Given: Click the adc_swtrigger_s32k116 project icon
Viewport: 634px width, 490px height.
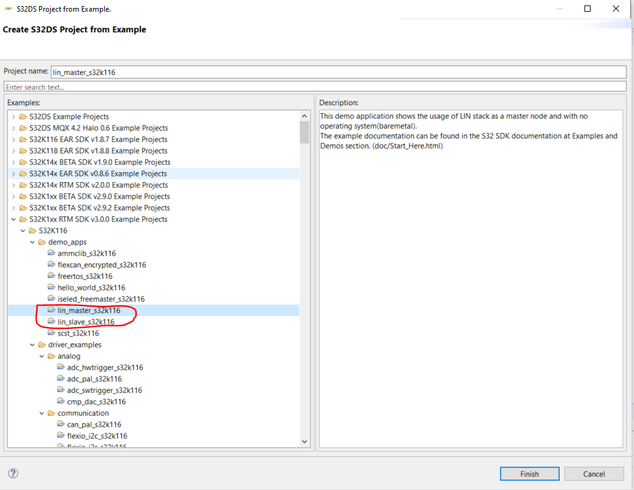Looking at the screenshot, I should click(x=61, y=390).
